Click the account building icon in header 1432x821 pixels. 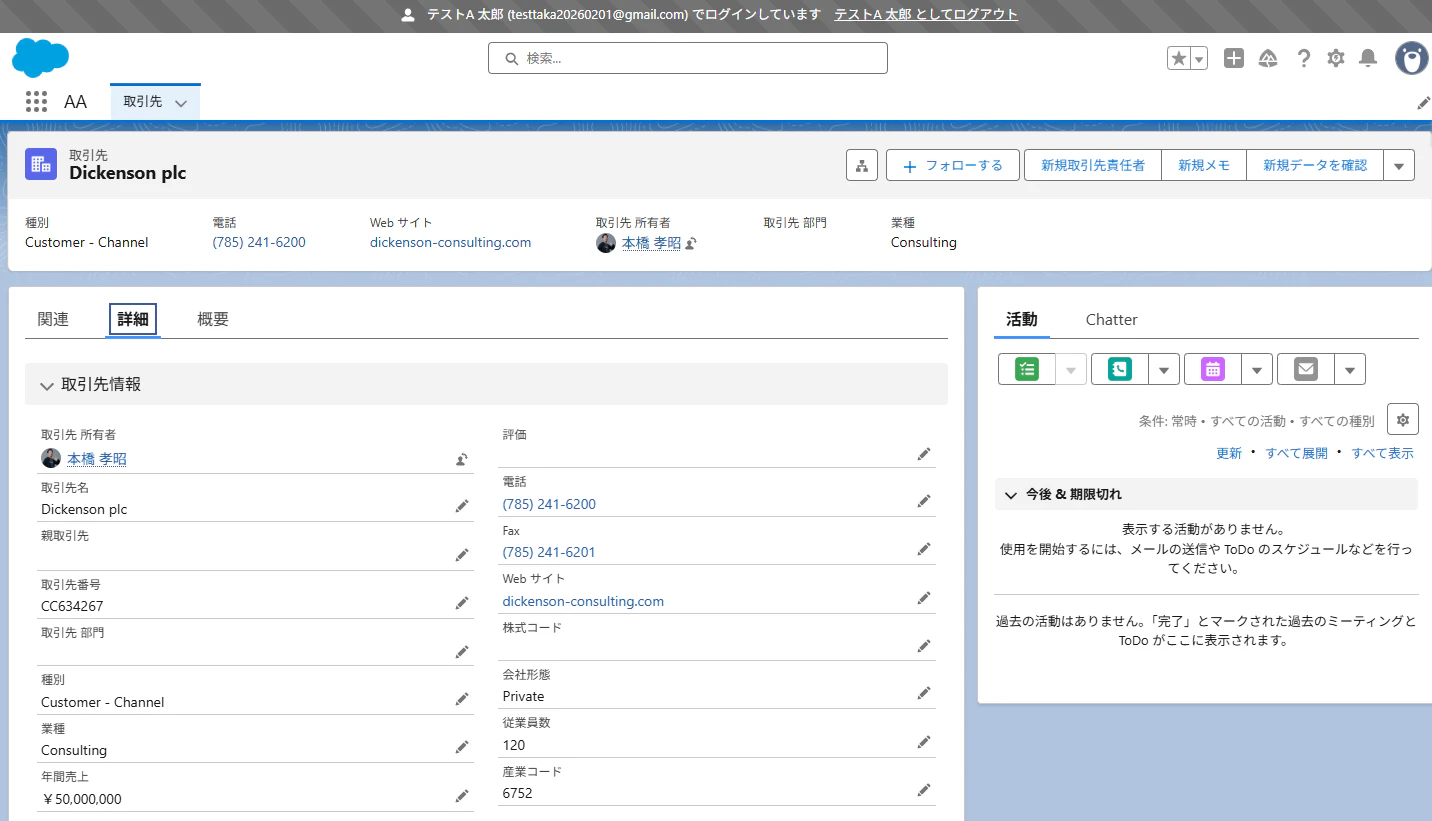(x=41, y=165)
